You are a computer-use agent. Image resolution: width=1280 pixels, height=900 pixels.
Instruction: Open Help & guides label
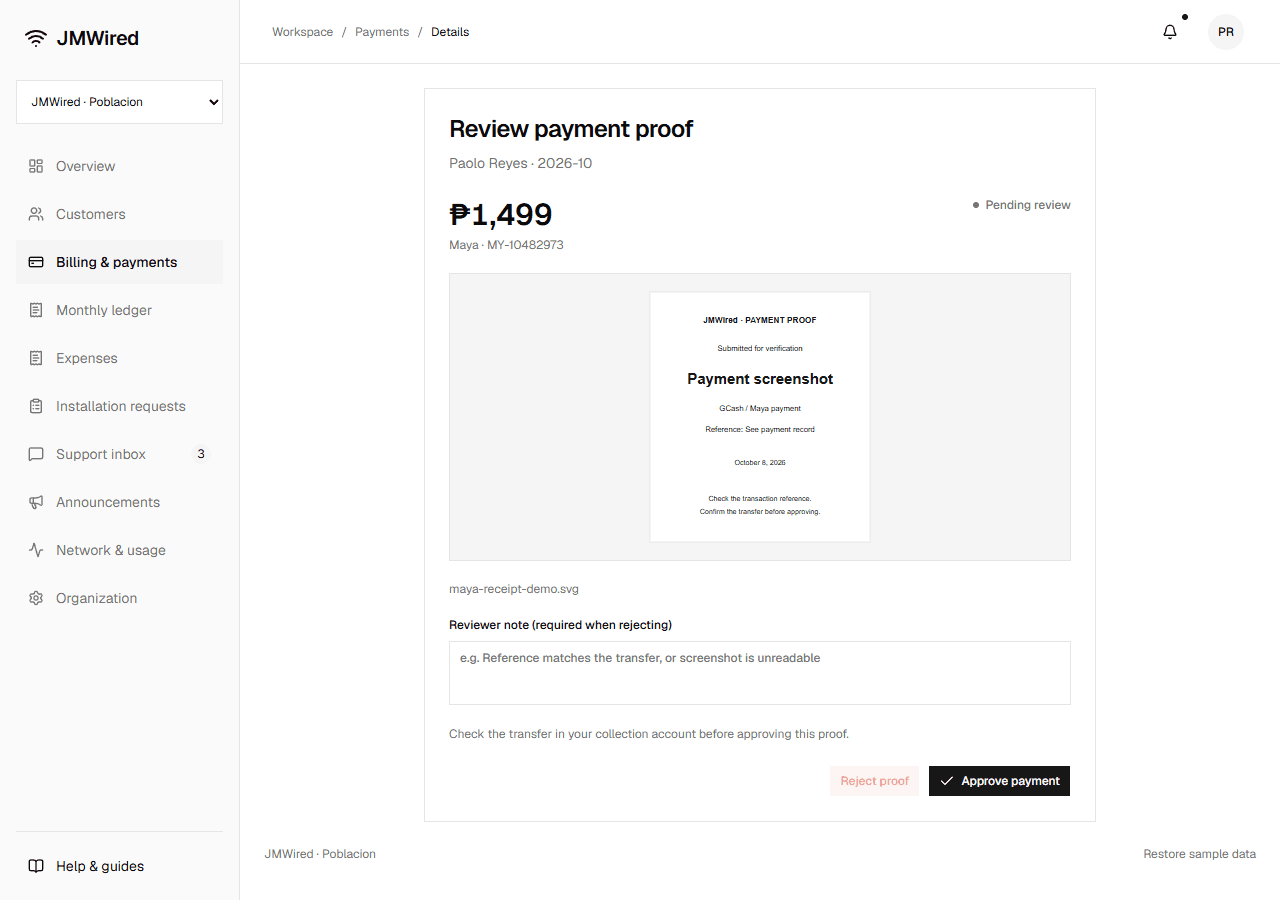100,866
